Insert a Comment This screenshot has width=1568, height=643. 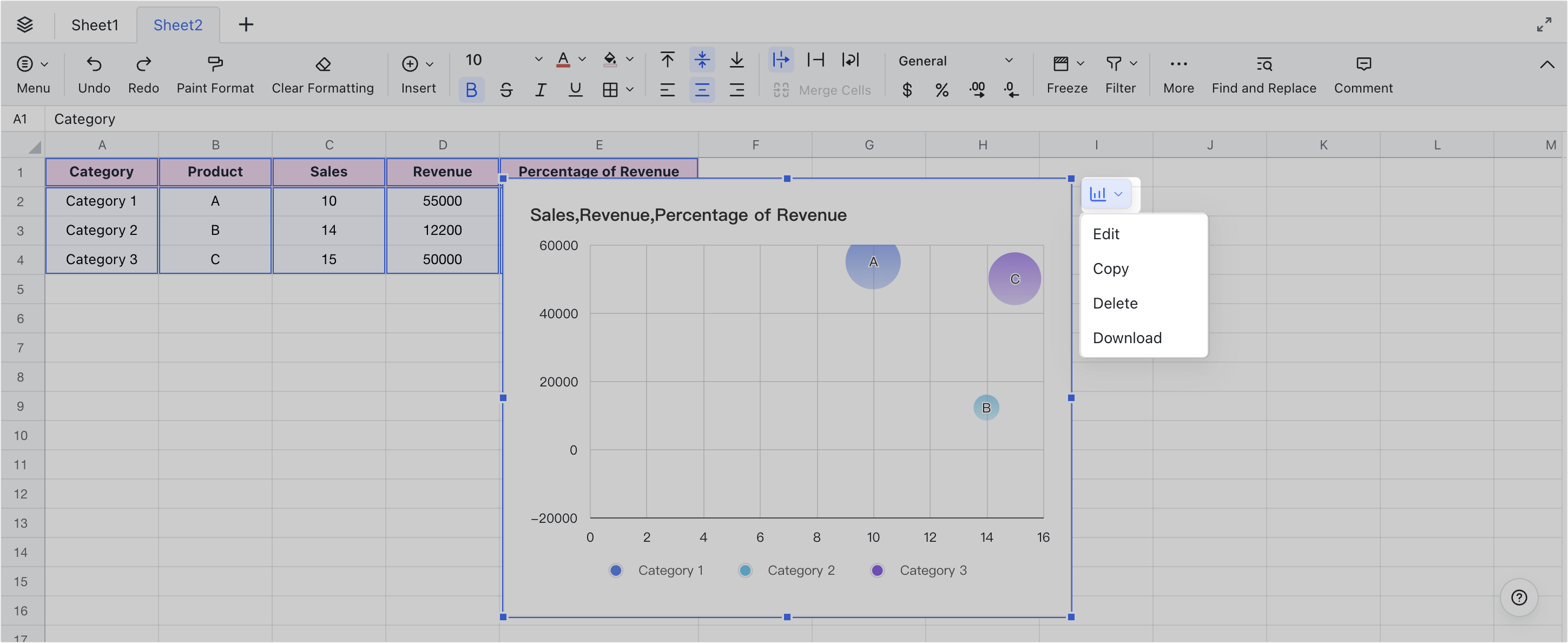pos(1362,73)
